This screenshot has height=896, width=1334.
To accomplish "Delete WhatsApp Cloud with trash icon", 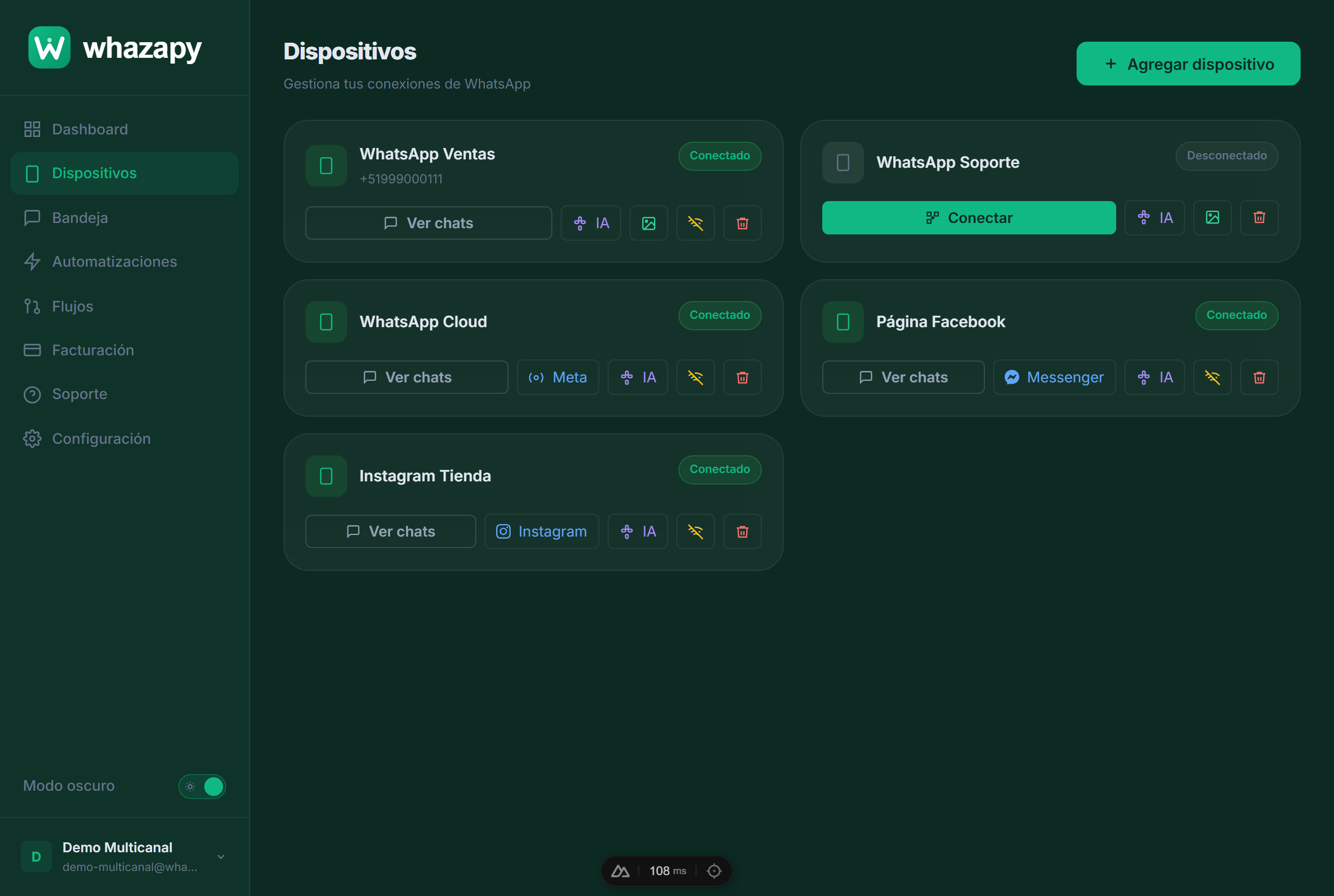I will click(742, 377).
